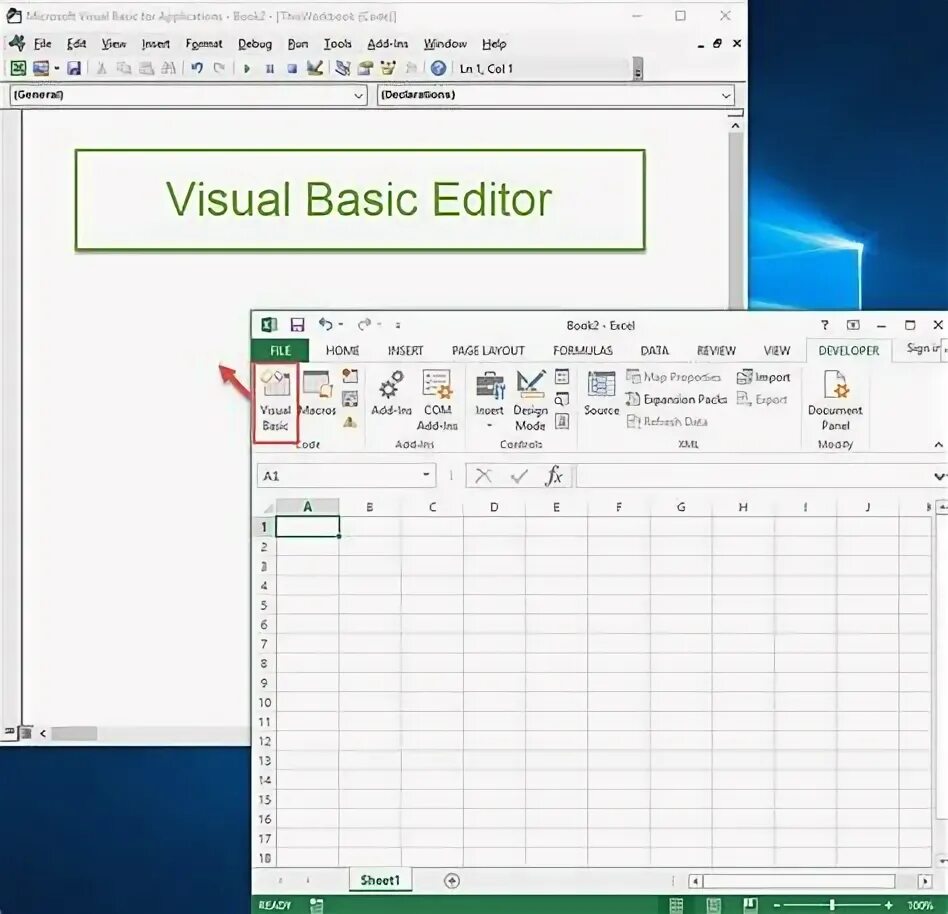Open the Debug menu in the VBE
The image size is (948, 914).
(254, 43)
